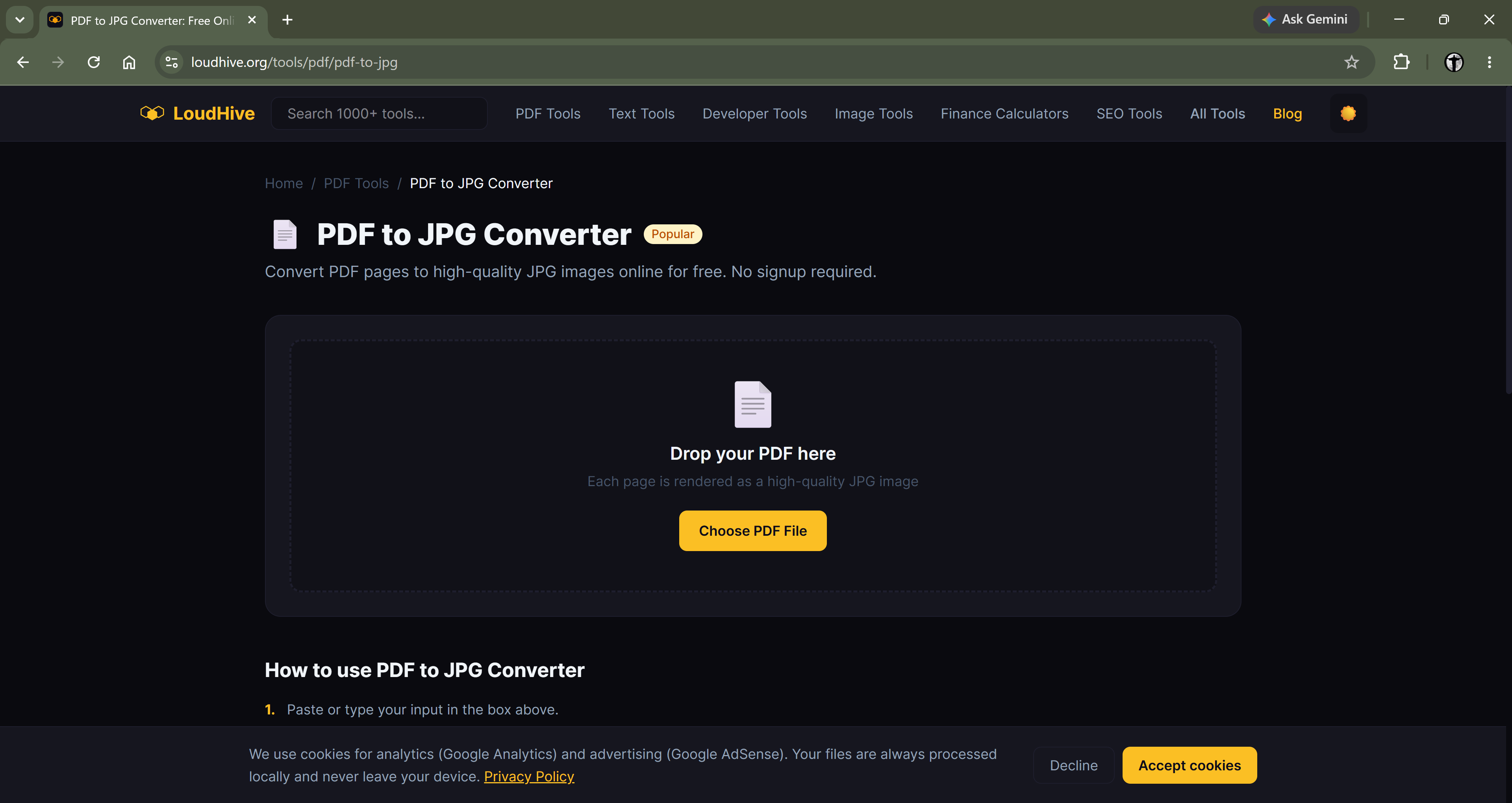
Task: Click the LoudHive hexagon logo icon
Action: [152, 113]
